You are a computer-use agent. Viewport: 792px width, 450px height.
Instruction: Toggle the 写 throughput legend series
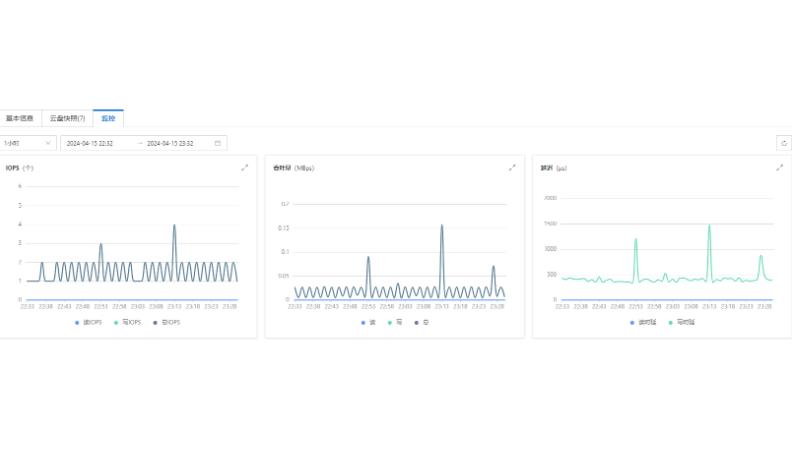click(x=394, y=322)
